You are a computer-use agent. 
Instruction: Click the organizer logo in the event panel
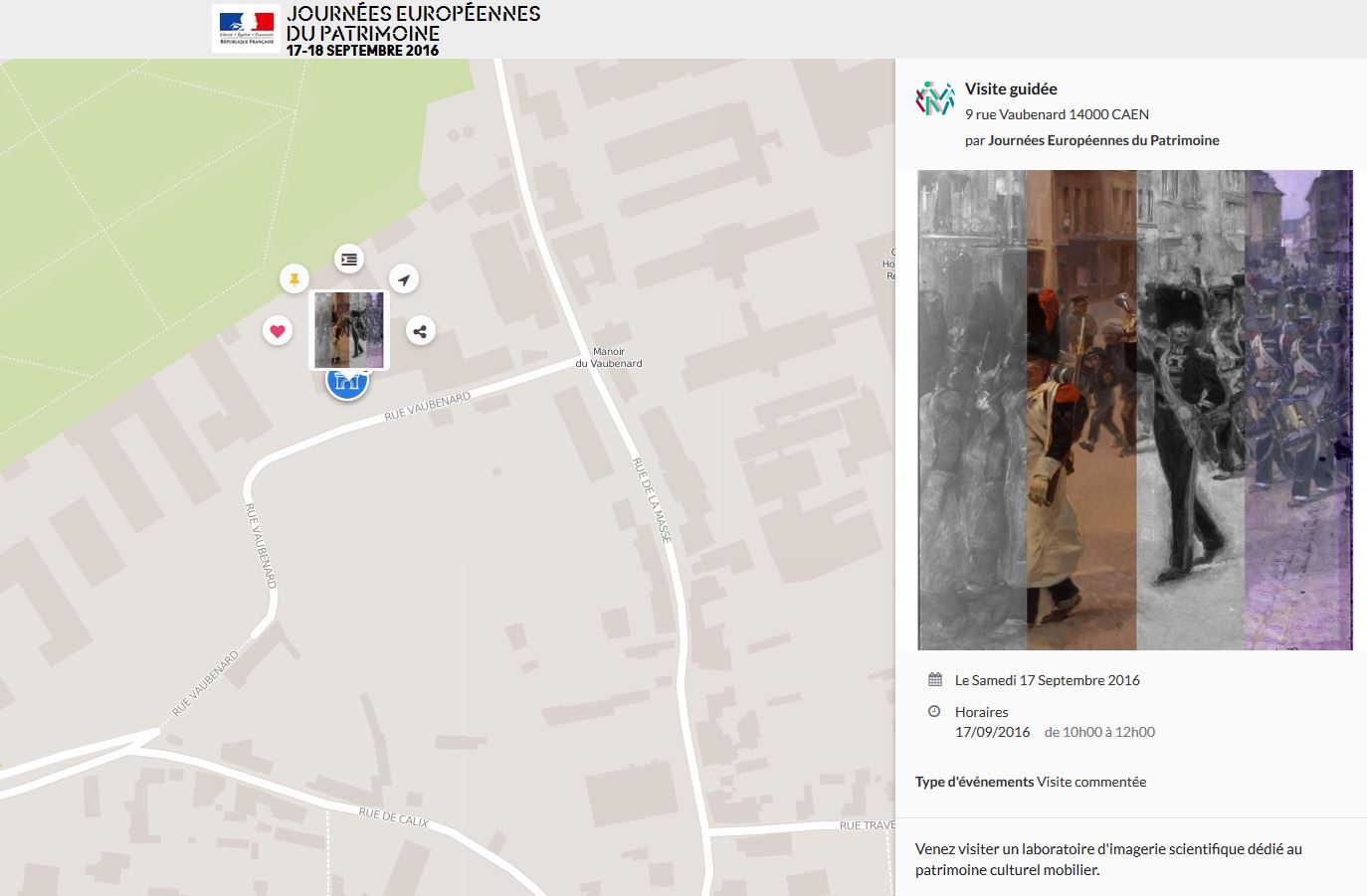934,97
